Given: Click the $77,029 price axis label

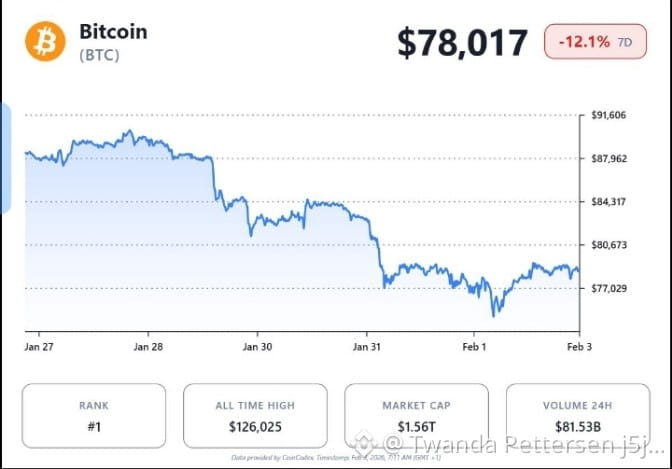Looking at the screenshot, I should pos(609,289).
